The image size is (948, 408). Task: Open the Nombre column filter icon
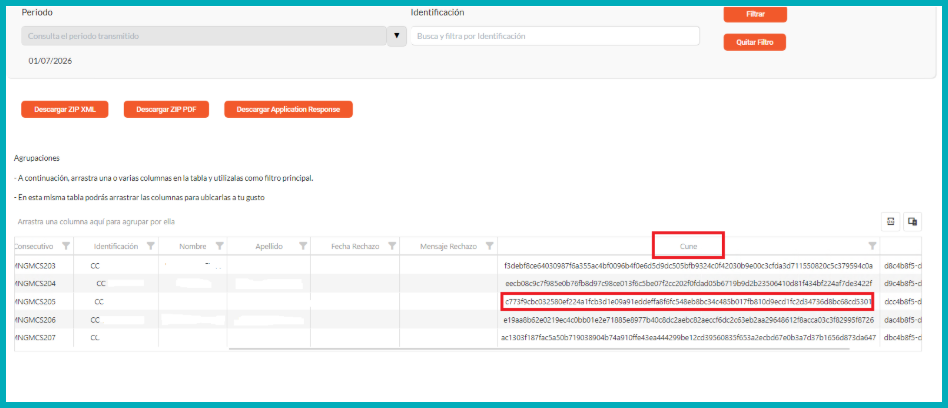click(x=219, y=246)
